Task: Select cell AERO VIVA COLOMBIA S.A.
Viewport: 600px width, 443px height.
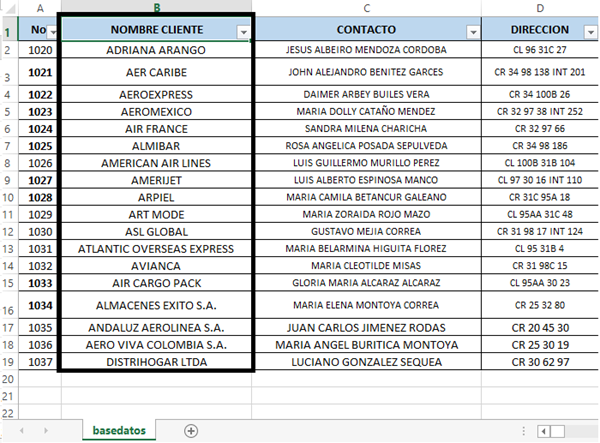Action: point(156,345)
